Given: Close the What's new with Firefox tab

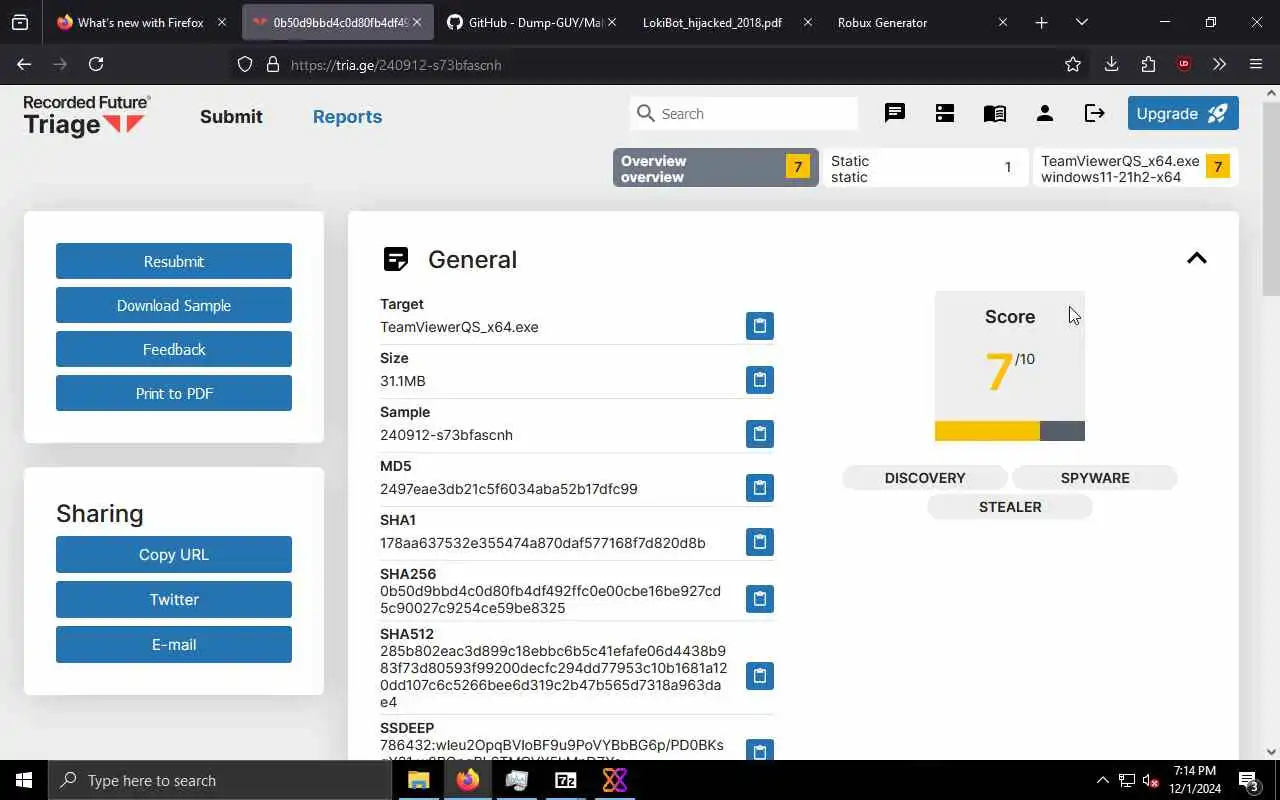Looking at the screenshot, I should pos(222,22).
